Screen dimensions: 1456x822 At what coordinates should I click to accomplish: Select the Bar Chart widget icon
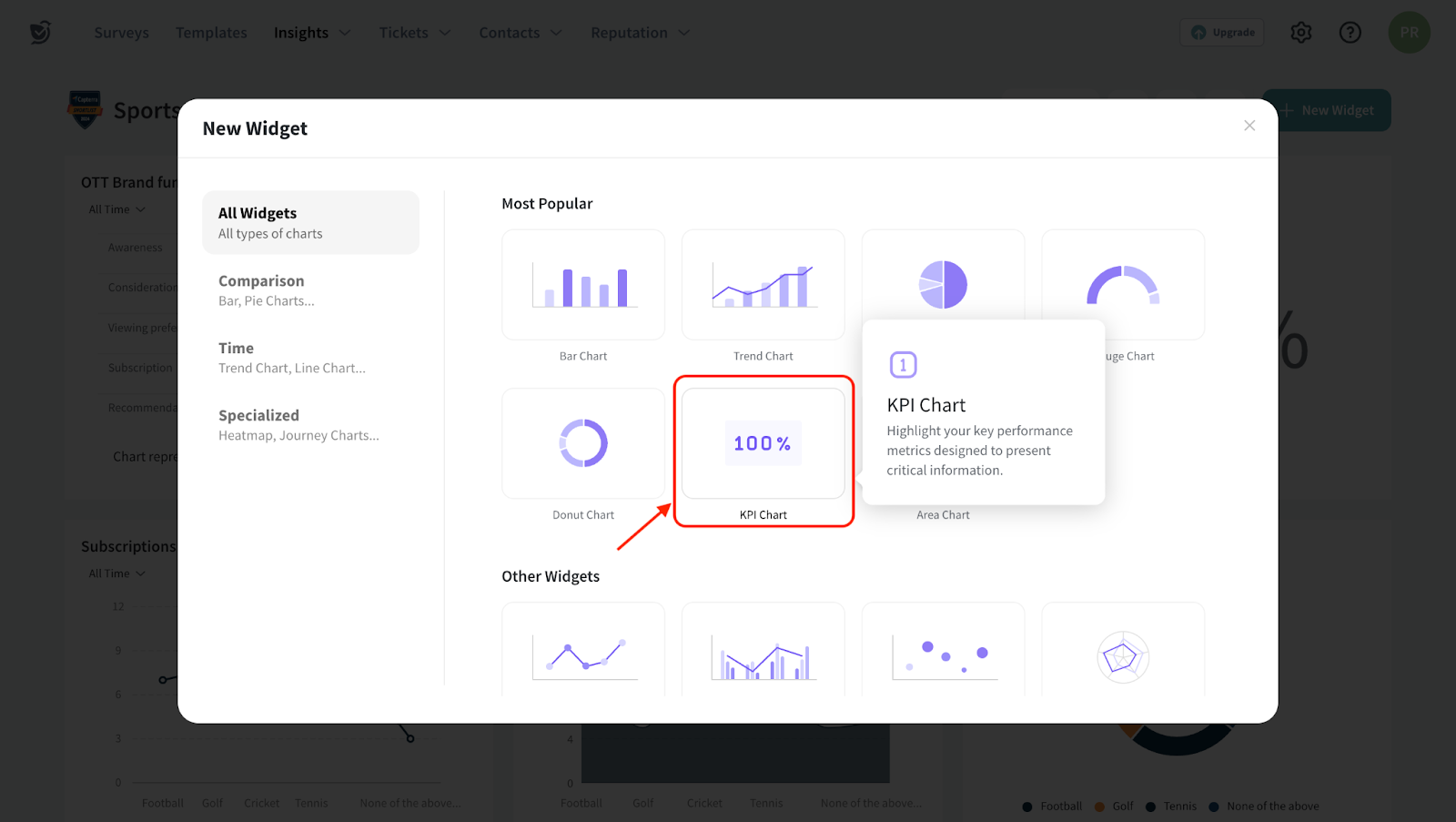pyautogui.click(x=583, y=285)
